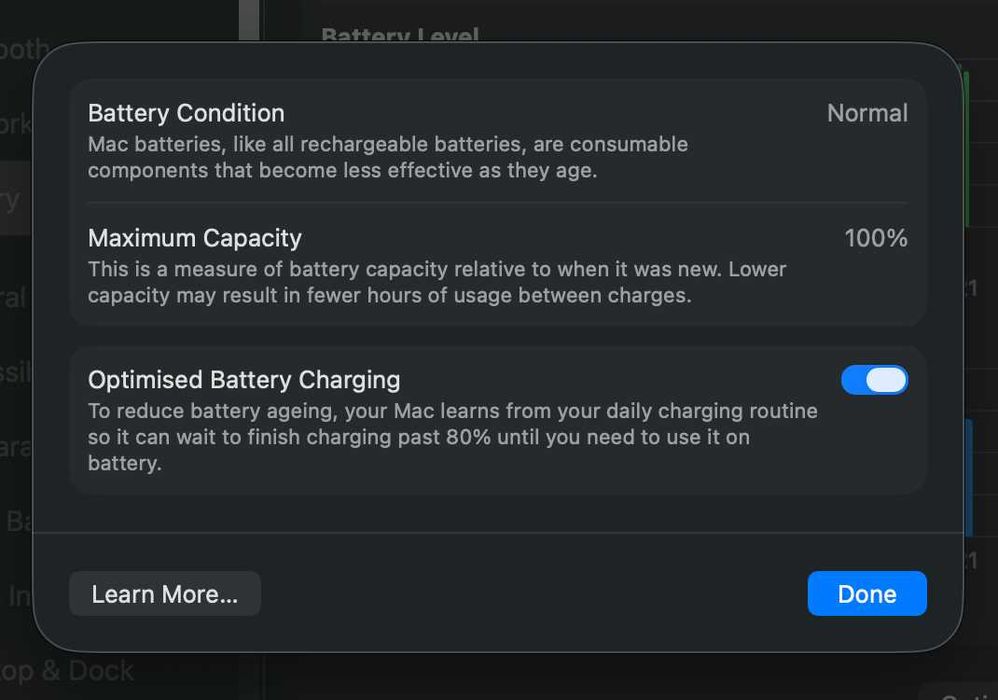Select the 100% maximum capacity value

point(876,238)
